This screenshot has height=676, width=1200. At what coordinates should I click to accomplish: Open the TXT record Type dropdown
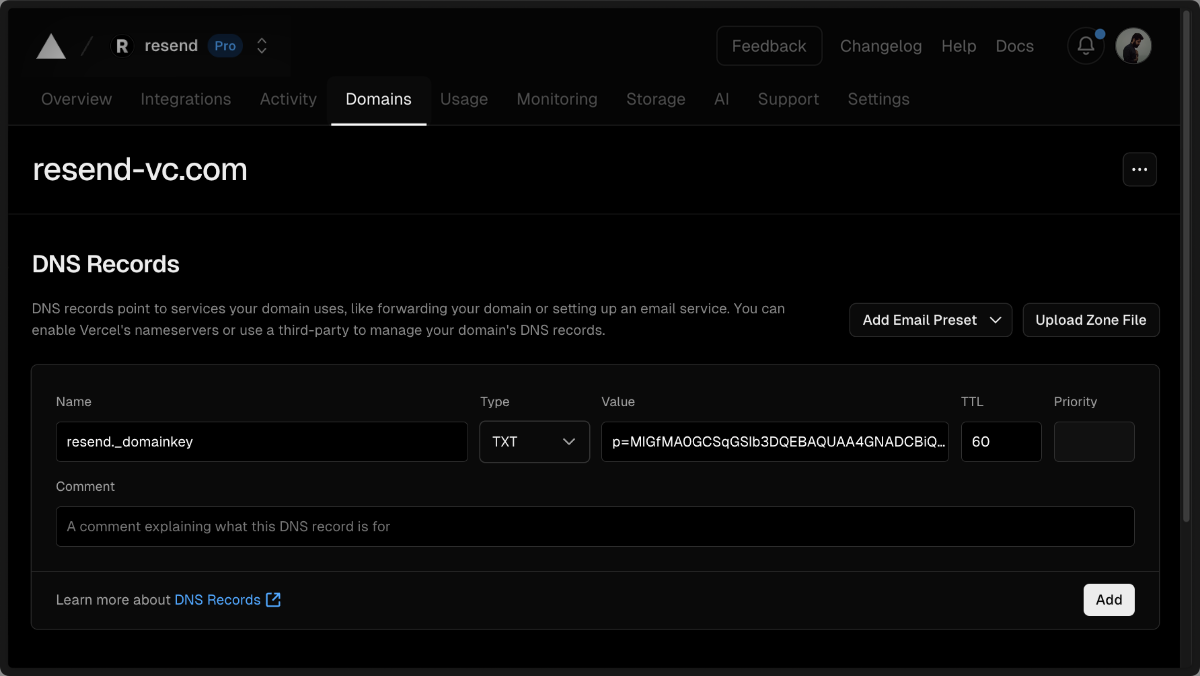534,441
